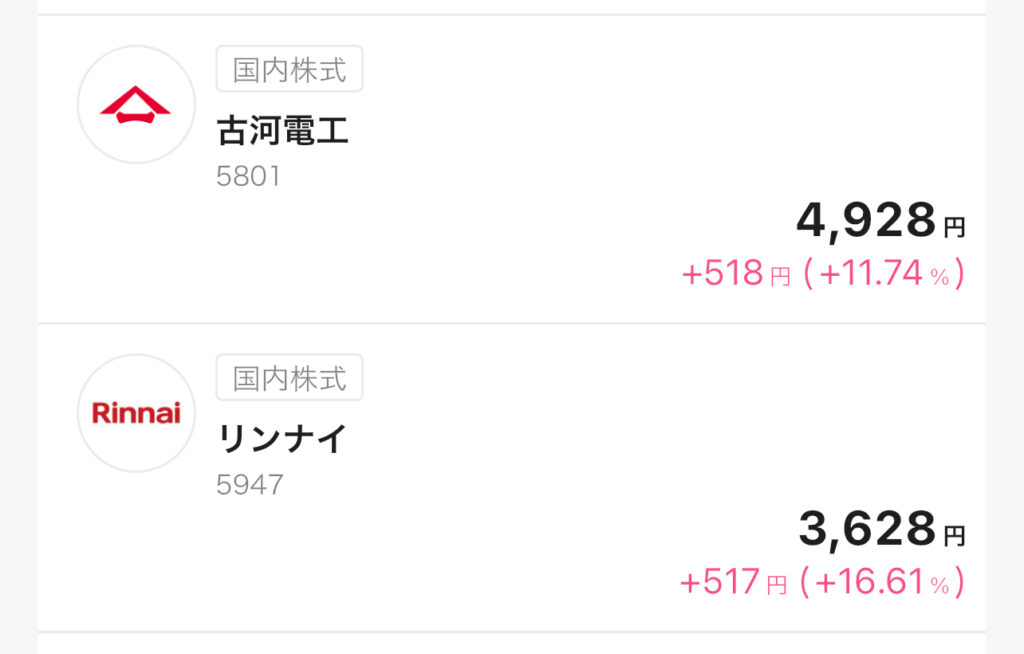This screenshot has width=1024, height=654.
Task: Click stock code 5801
Action: coord(248,177)
